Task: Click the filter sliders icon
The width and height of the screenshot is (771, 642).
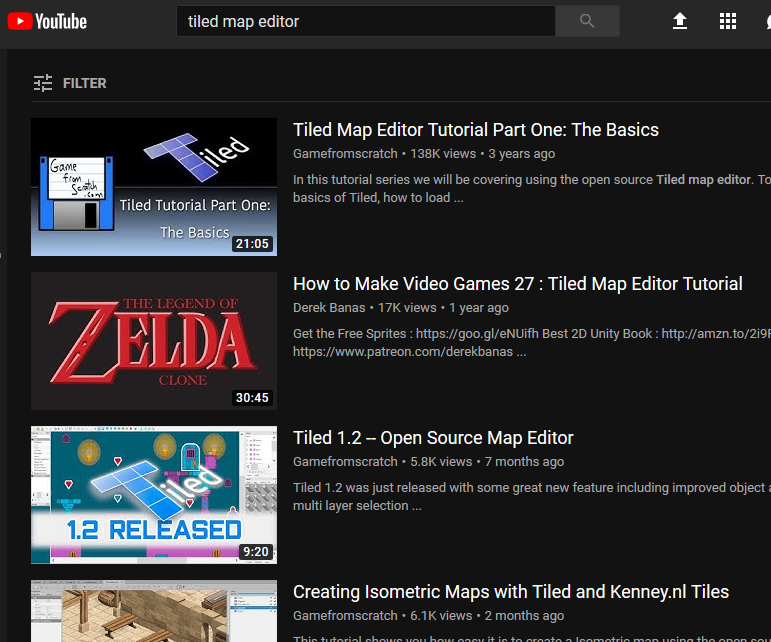Action: click(x=43, y=83)
